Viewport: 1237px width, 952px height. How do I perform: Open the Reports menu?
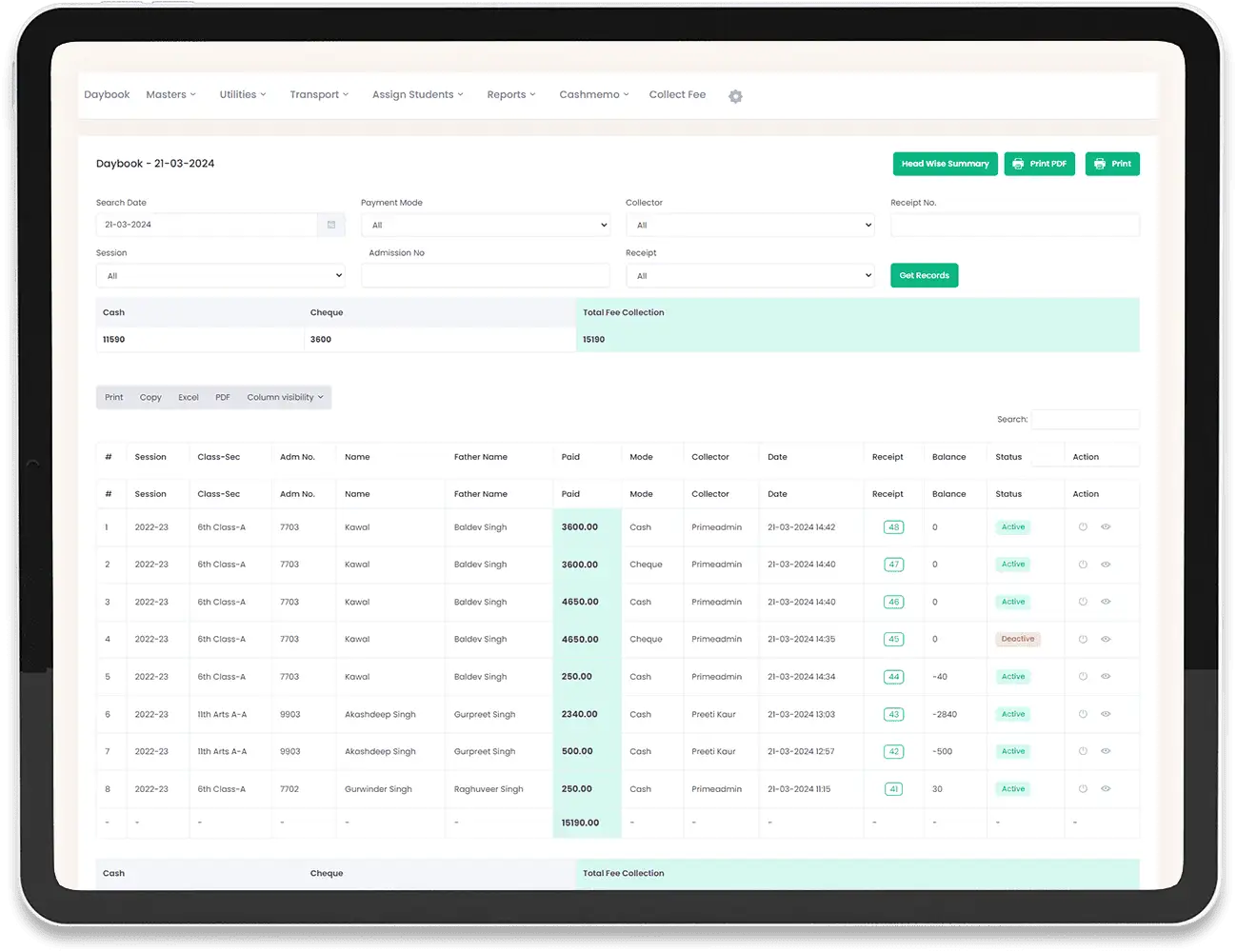point(510,94)
